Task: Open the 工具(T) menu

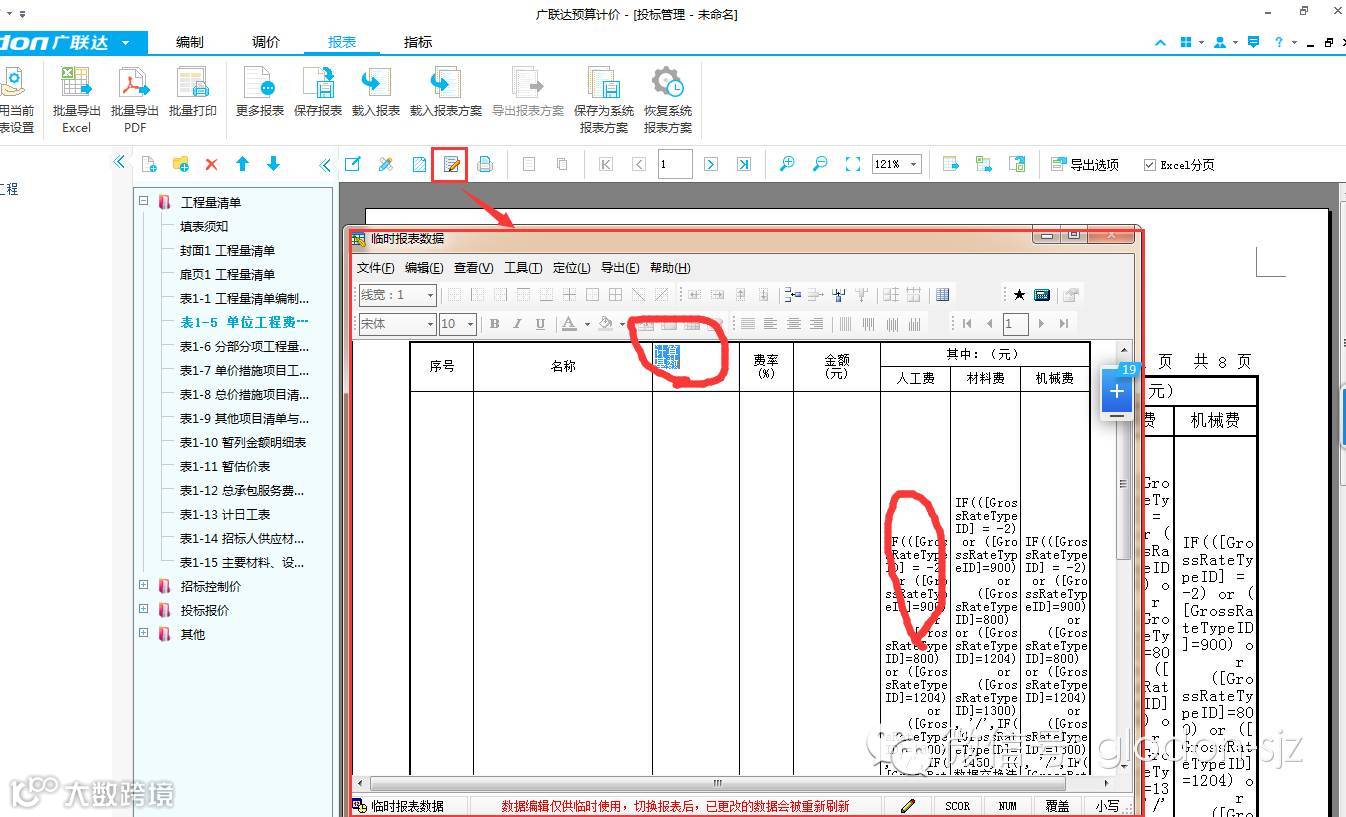Action: click(522, 268)
